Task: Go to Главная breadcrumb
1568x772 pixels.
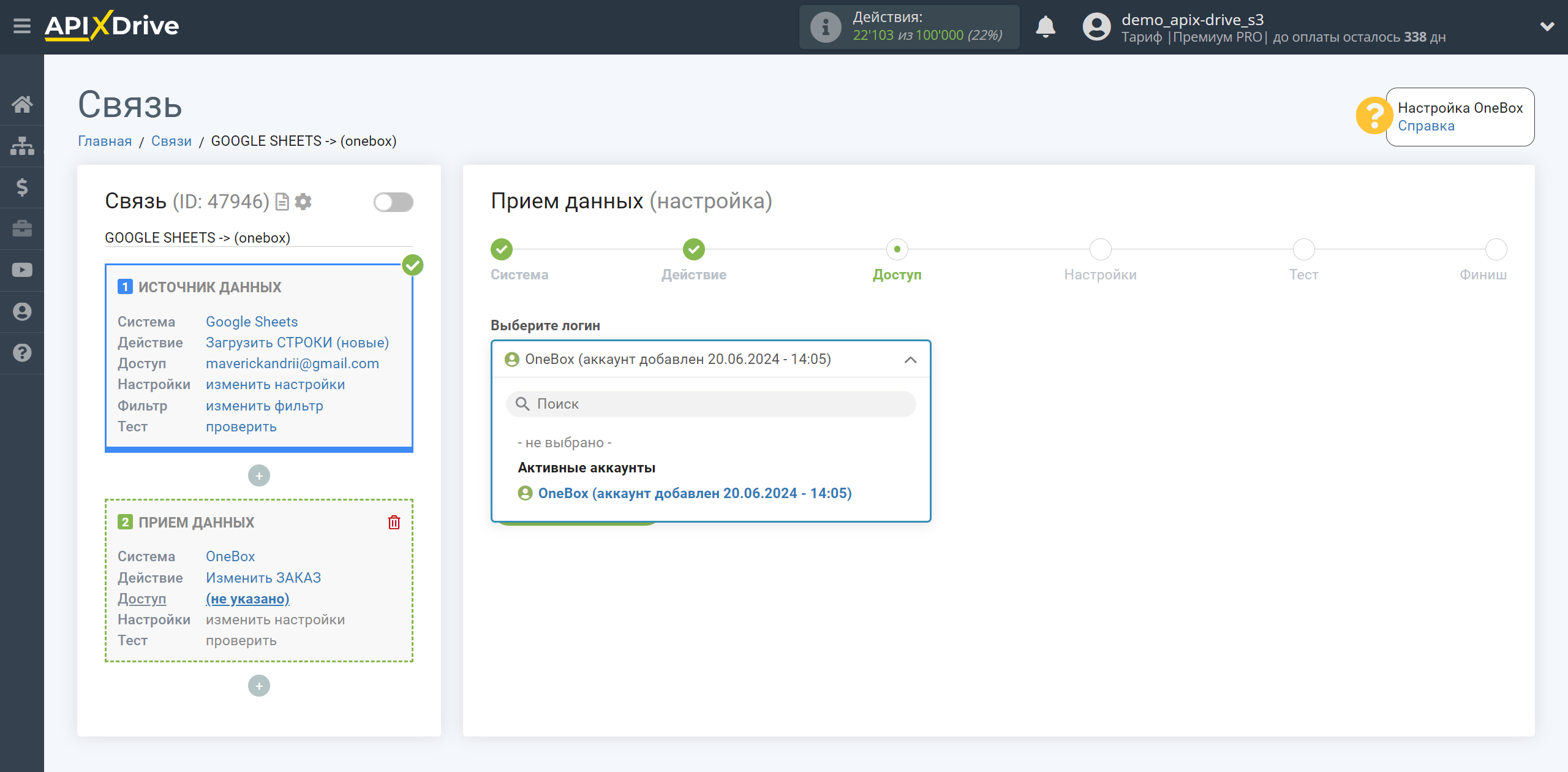Action: click(x=105, y=142)
